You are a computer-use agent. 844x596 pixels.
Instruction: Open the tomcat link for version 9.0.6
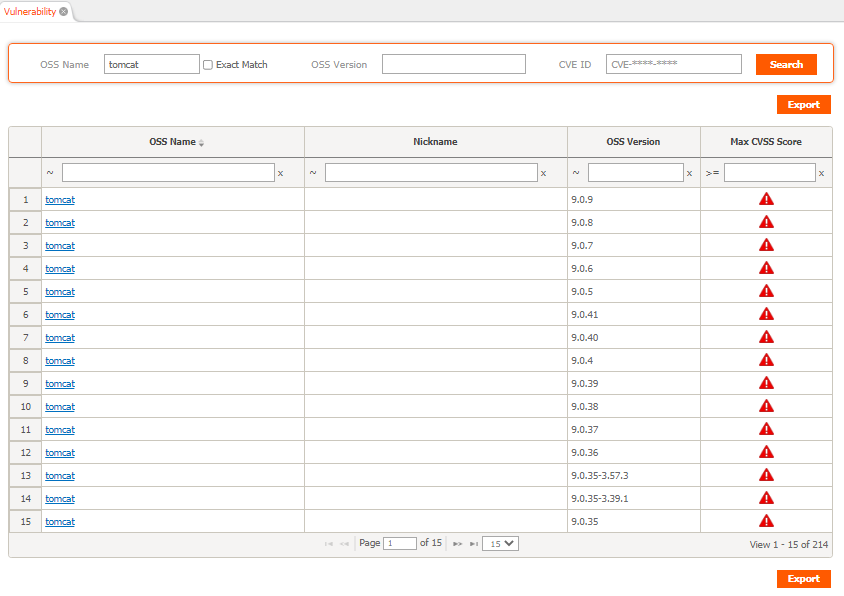coord(60,269)
